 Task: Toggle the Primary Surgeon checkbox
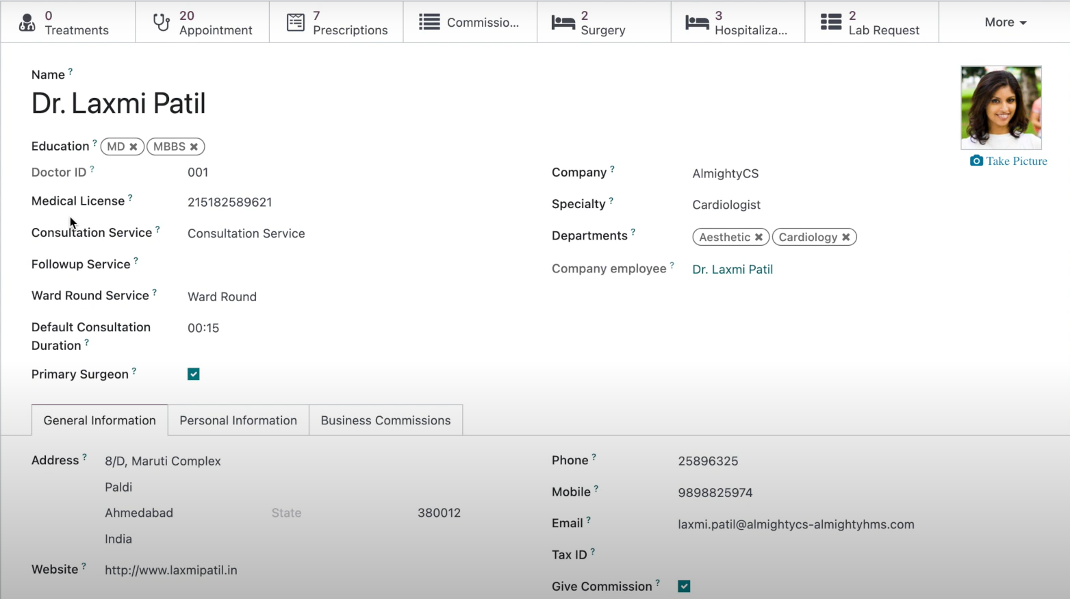pyautogui.click(x=194, y=374)
